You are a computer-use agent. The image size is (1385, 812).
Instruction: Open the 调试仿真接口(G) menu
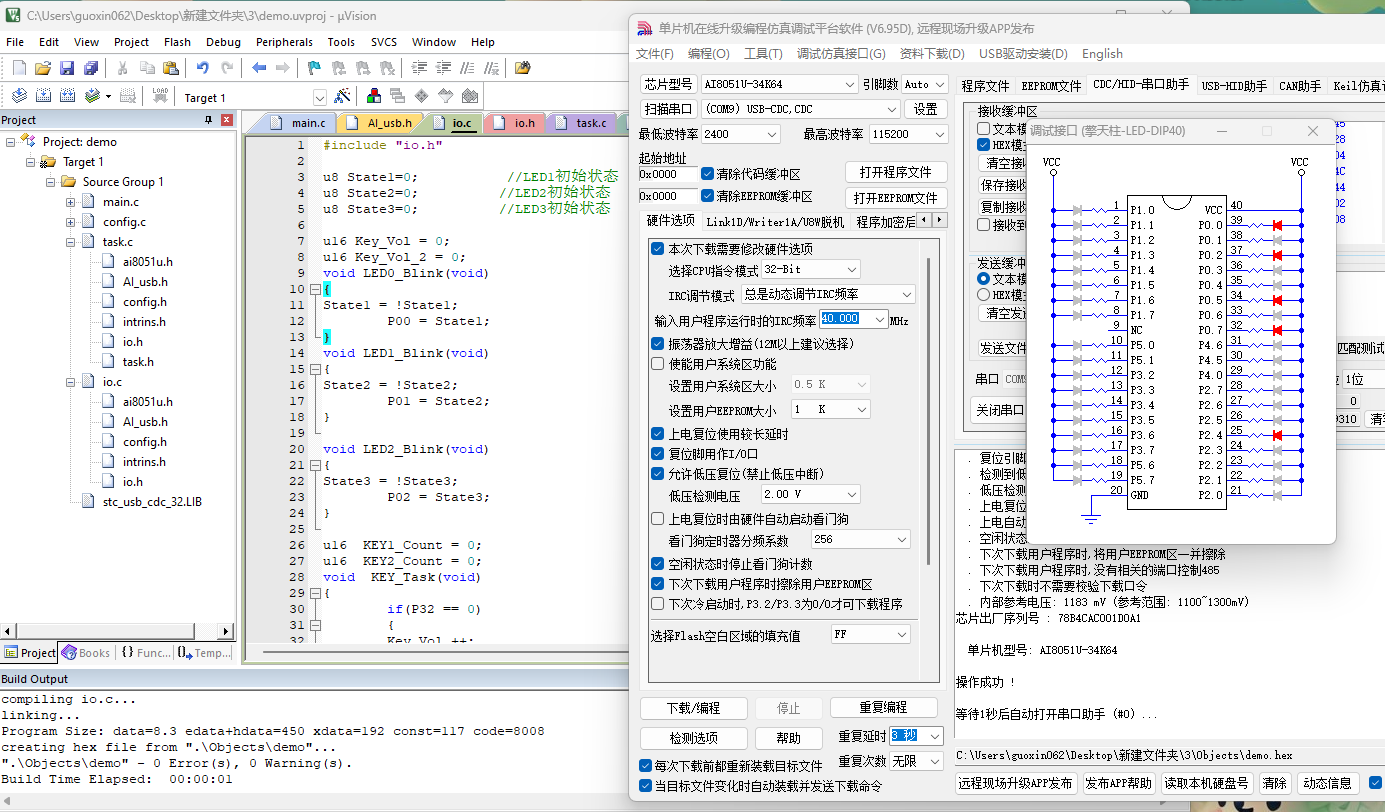coord(841,54)
